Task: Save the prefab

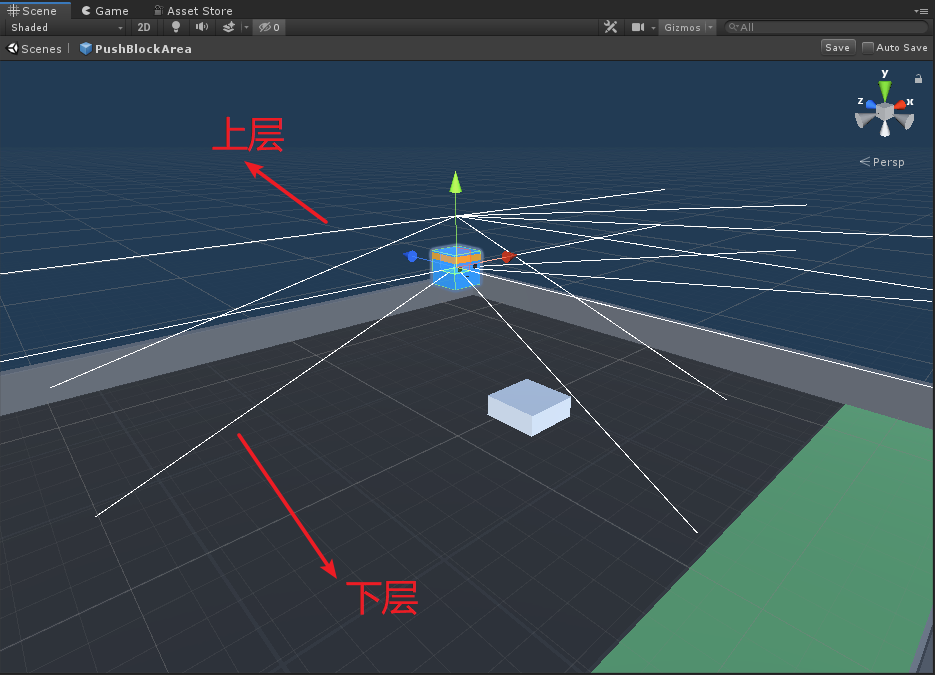Action: coord(837,48)
